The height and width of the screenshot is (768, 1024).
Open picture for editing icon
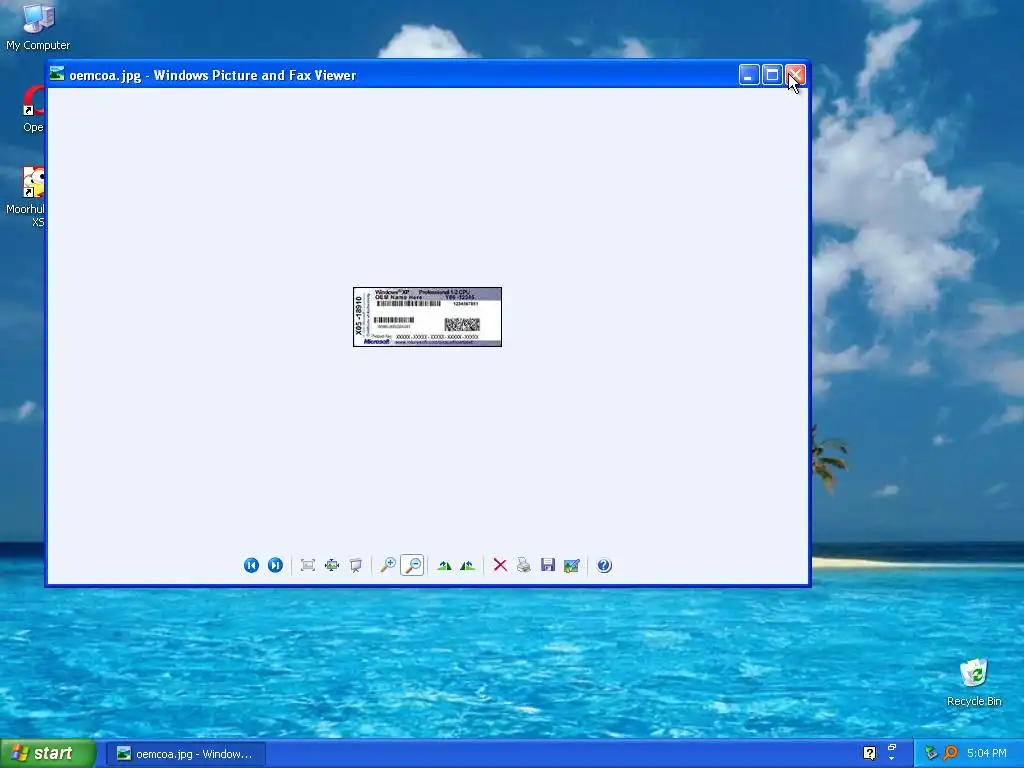pyautogui.click(x=571, y=566)
